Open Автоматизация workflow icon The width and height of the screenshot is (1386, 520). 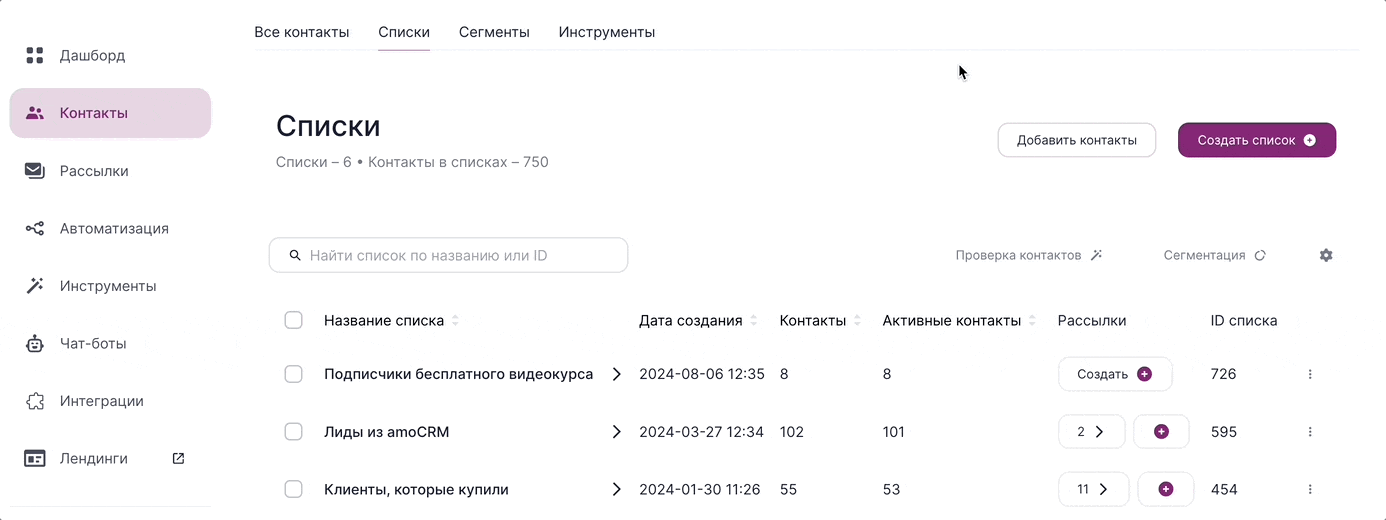35,228
